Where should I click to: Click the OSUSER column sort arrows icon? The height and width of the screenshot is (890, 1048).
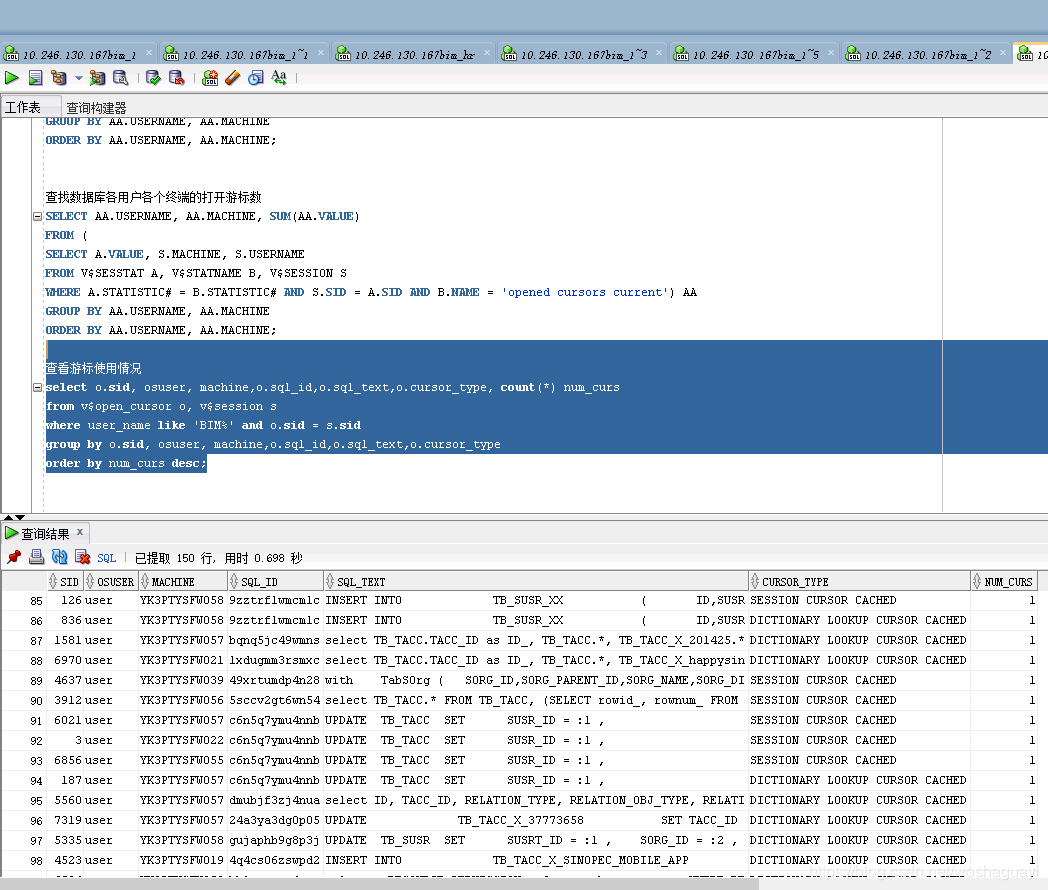pyautogui.click(x=90, y=581)
